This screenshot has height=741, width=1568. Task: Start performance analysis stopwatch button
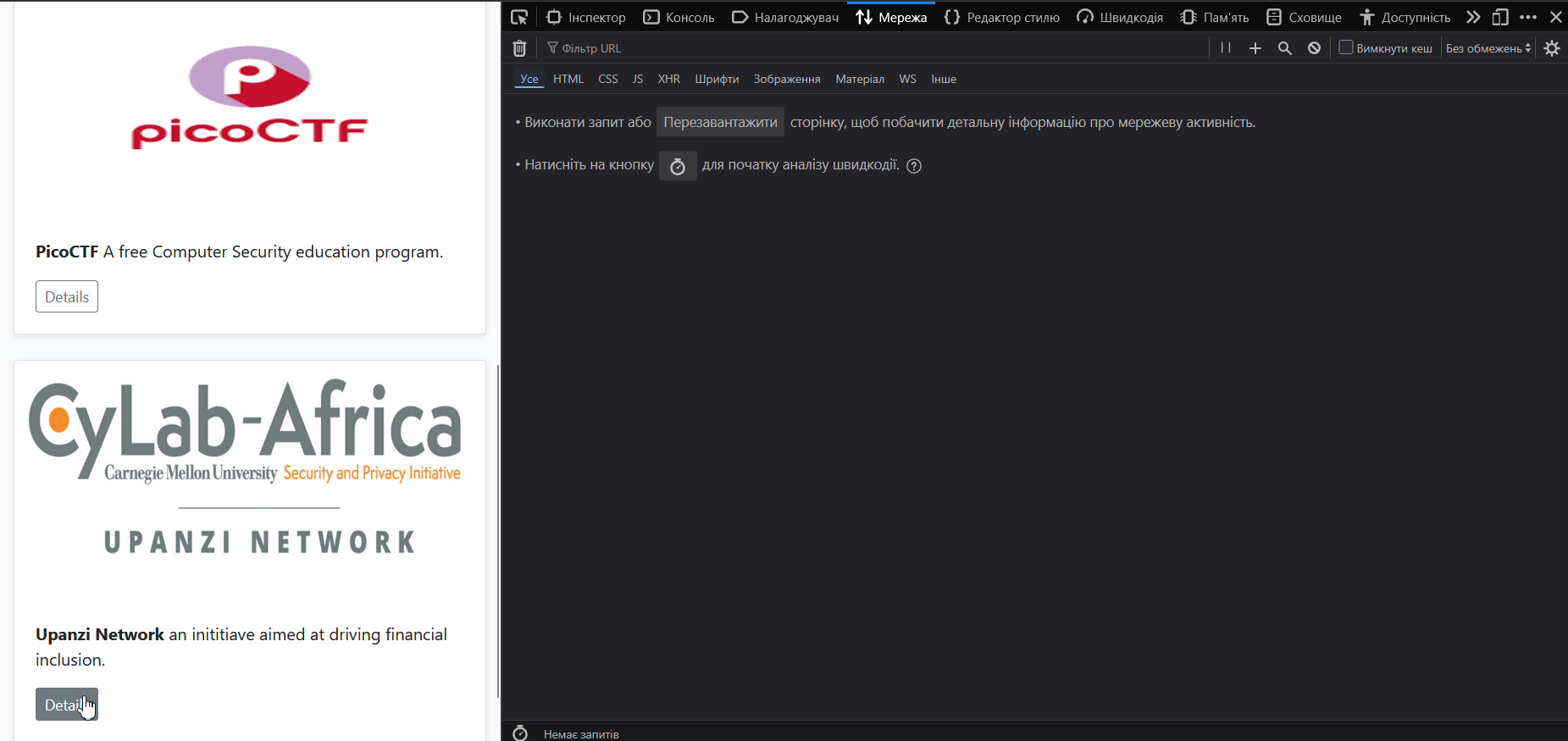point(678,166)
